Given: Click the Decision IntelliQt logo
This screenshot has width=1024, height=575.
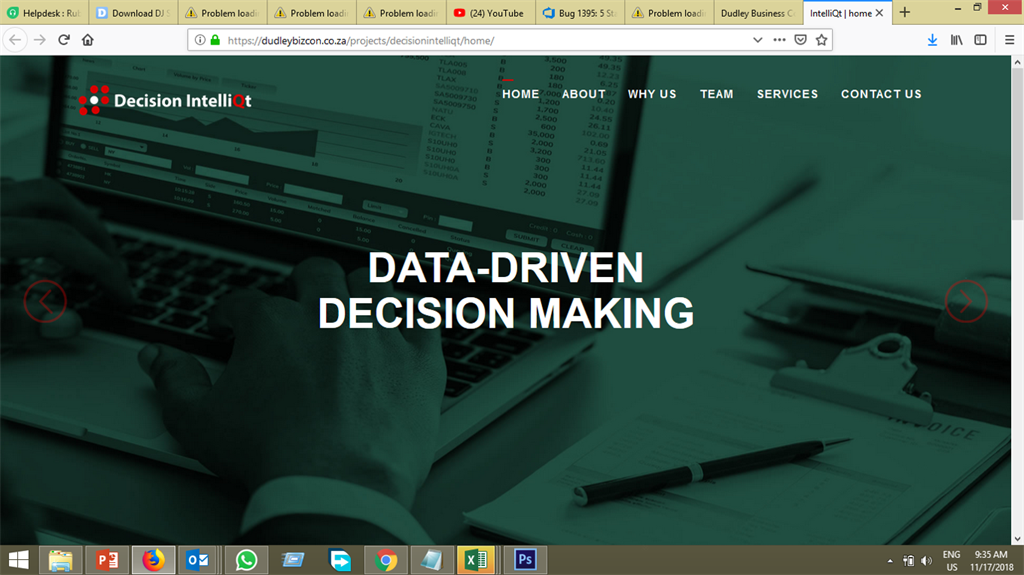Looking at the screenshot, I should point(165,100).
